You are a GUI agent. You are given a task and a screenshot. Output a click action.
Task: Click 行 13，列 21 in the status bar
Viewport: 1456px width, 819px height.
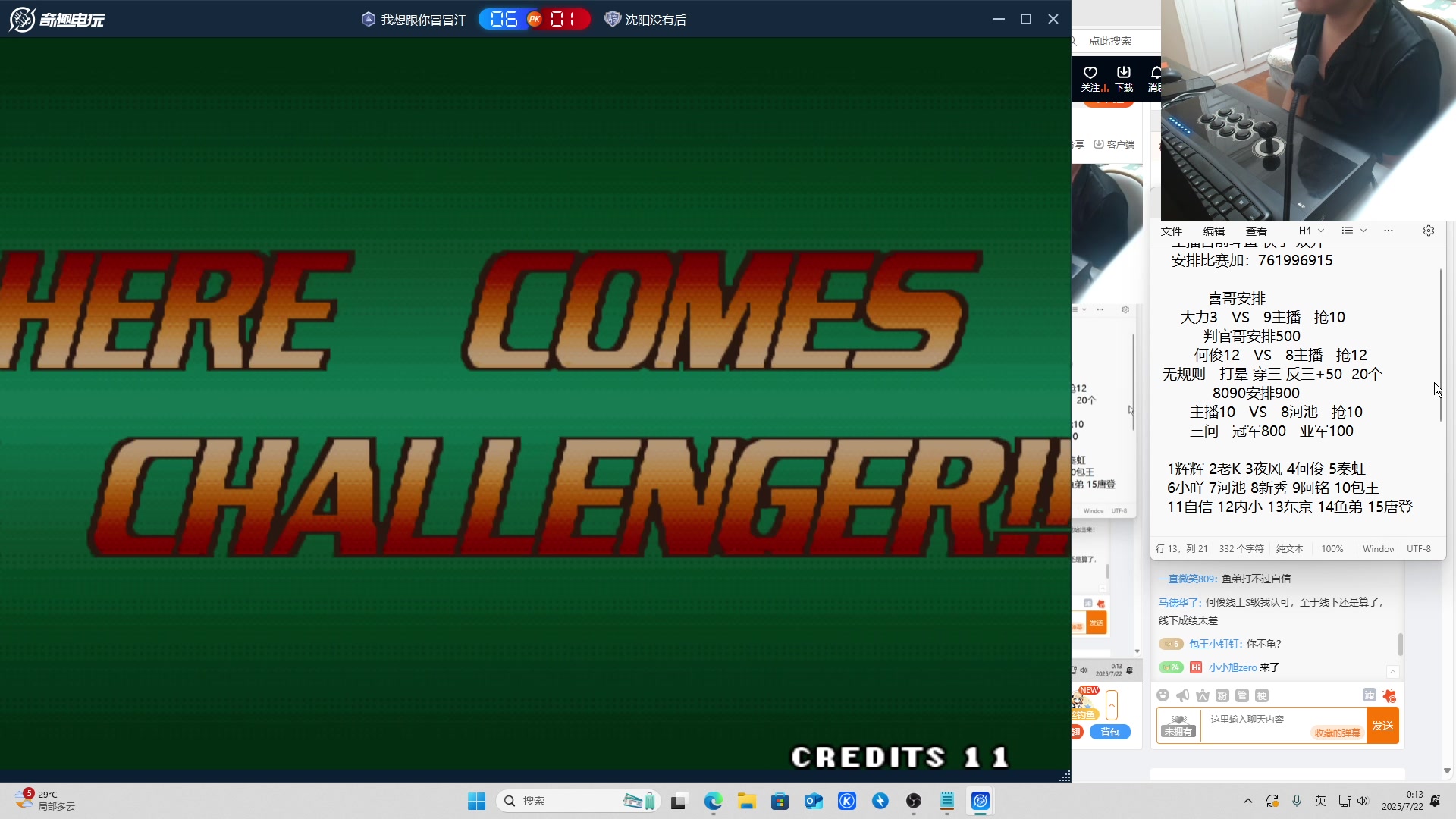click(x=1181, y=549)
